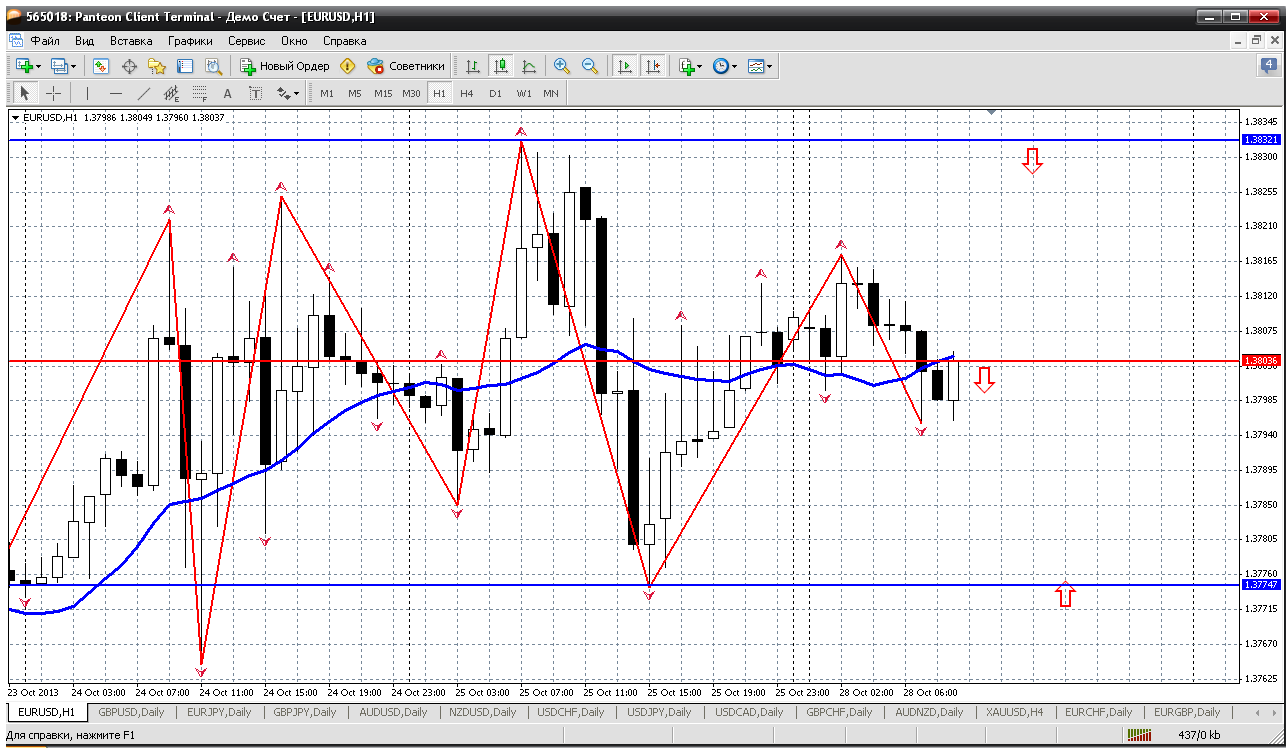
Task: Click the Советники button
Action: tap(406, 66)
